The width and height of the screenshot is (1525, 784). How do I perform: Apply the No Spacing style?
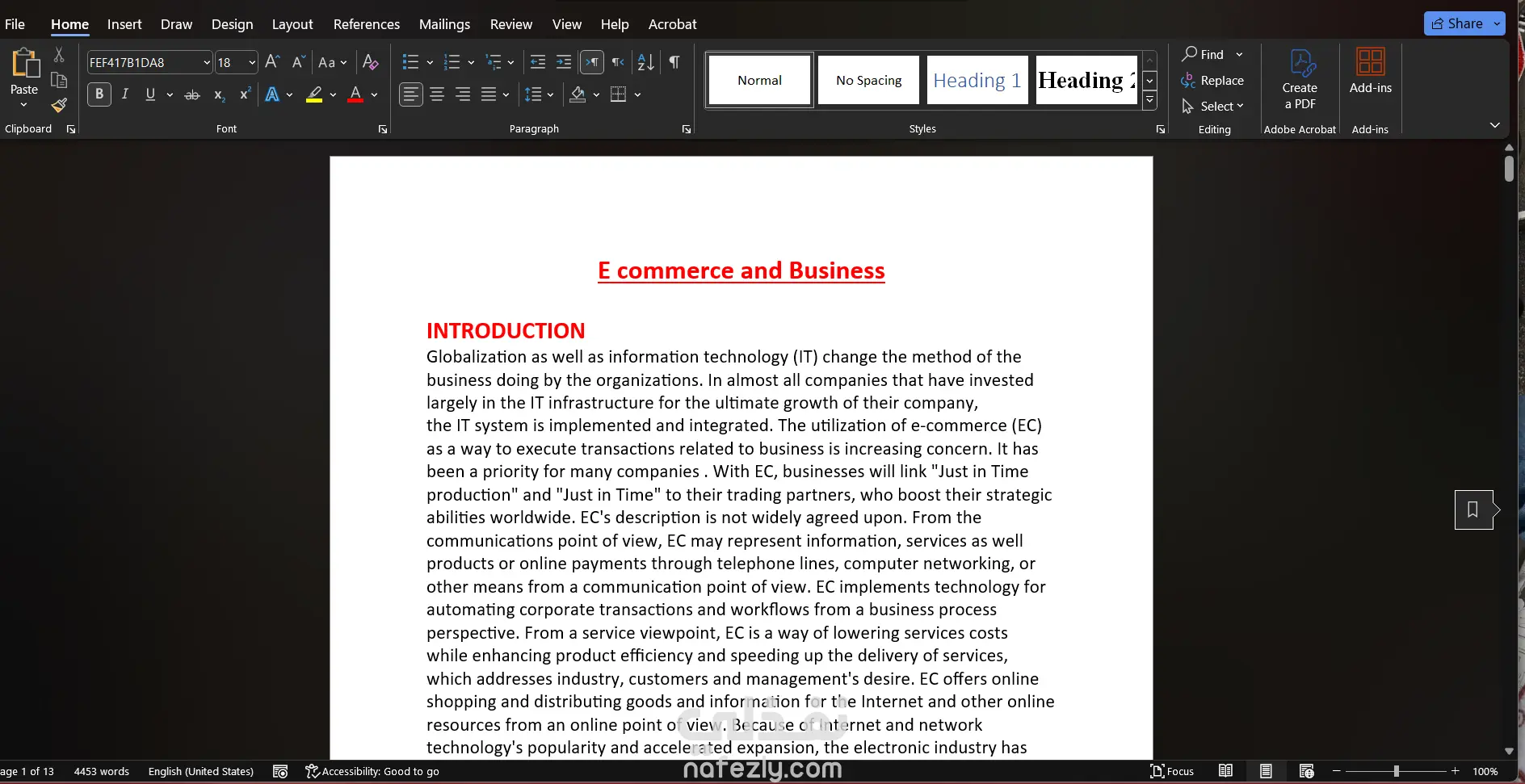pyautogui.click(x=868, y=80)
